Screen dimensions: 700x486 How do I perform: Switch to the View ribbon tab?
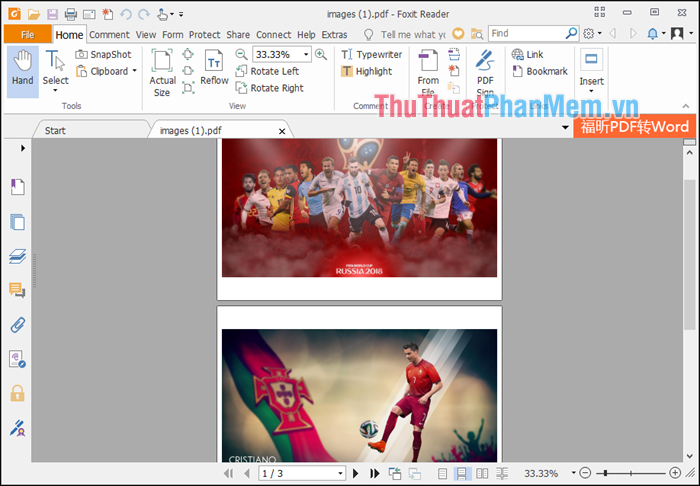(146, 35)
